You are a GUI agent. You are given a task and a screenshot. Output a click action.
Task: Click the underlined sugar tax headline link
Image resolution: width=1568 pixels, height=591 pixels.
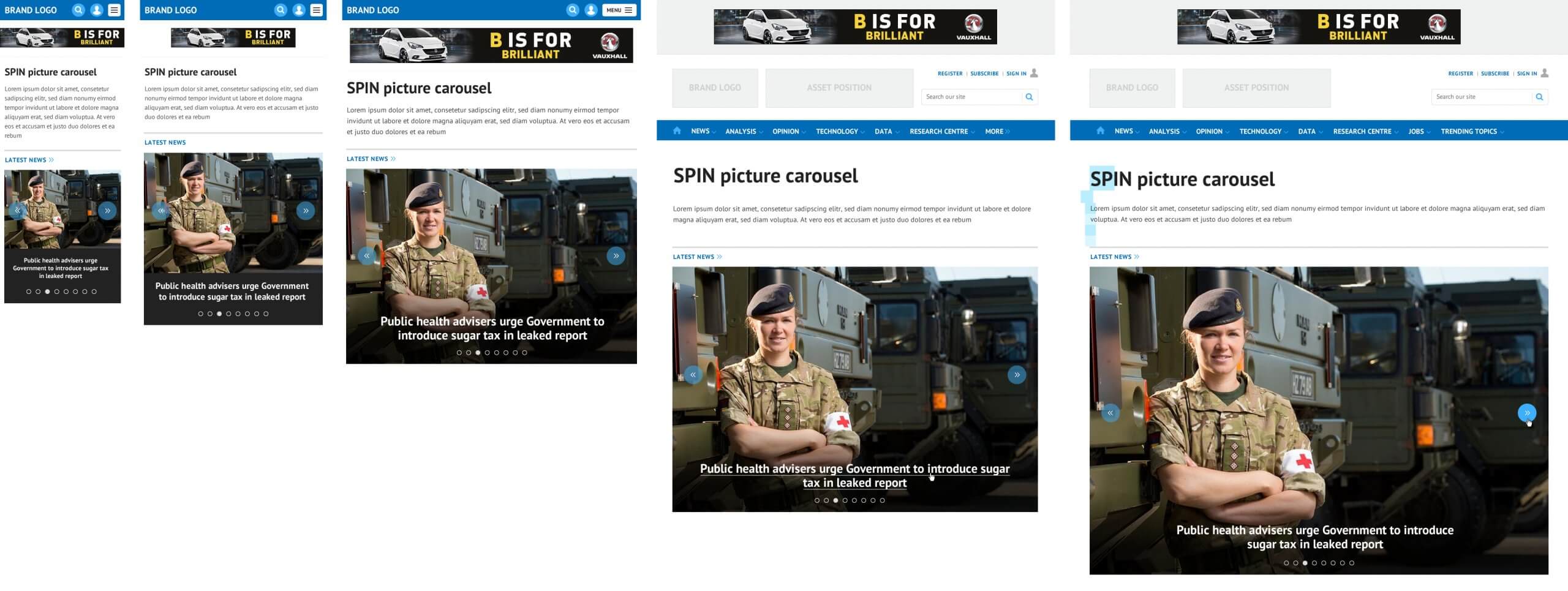[854, 475]
